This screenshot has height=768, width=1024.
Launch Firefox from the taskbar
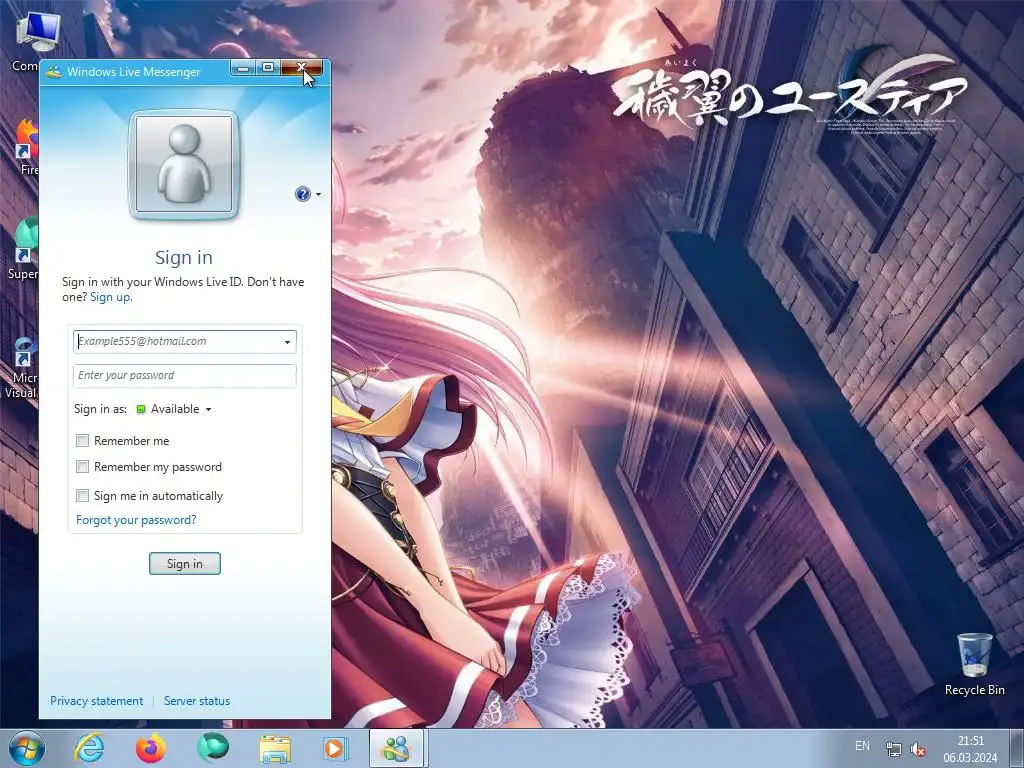point(151,748)
